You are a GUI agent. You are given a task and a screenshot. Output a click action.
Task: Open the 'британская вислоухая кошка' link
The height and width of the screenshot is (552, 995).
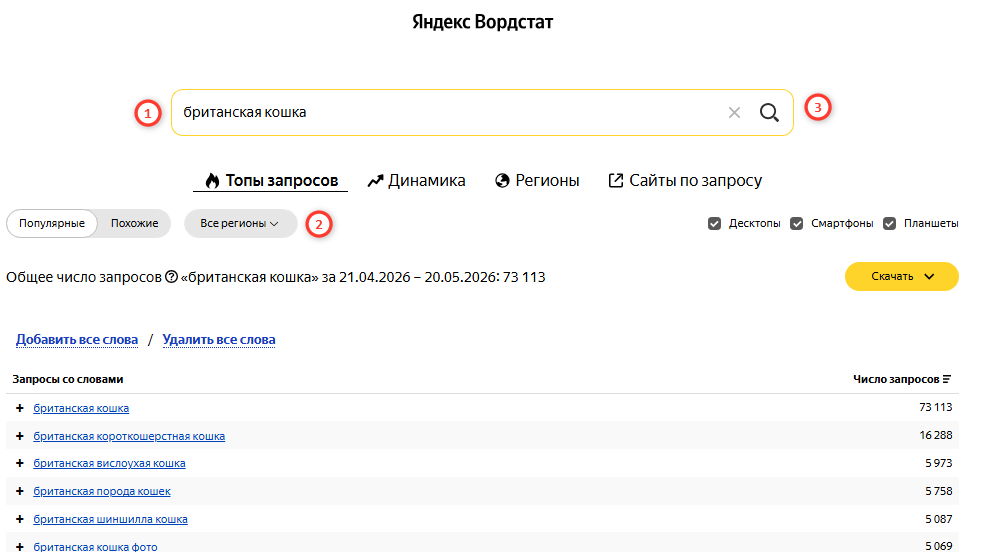(109, 463)
